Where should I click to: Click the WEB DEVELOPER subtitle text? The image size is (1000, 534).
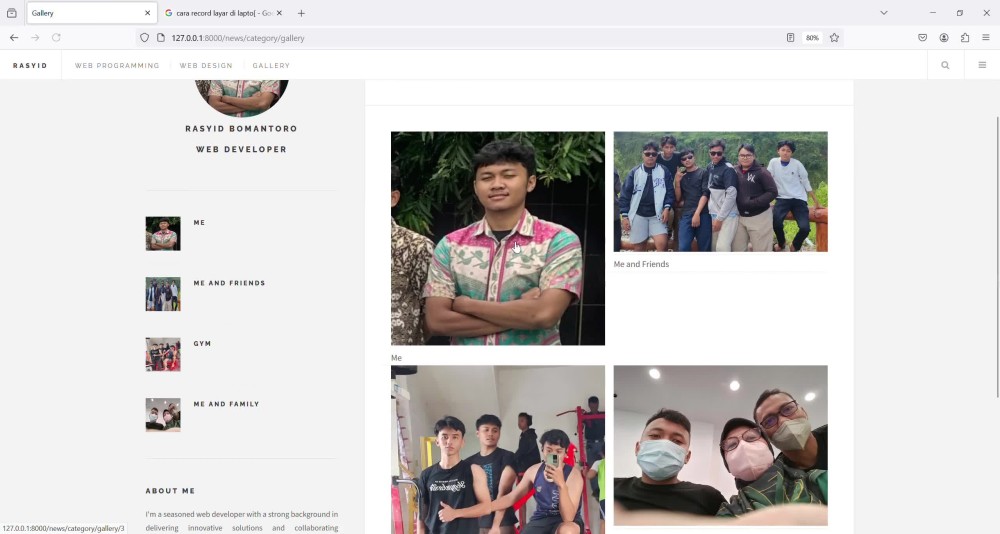pyautogui.click(x=241, y=149)
